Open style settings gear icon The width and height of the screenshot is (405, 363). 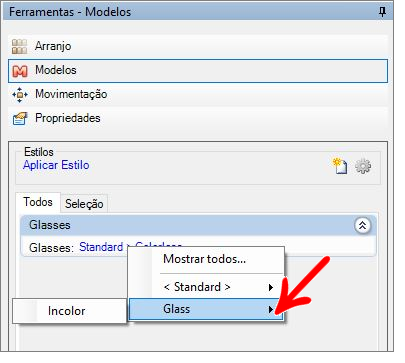(x=363, y=166)
